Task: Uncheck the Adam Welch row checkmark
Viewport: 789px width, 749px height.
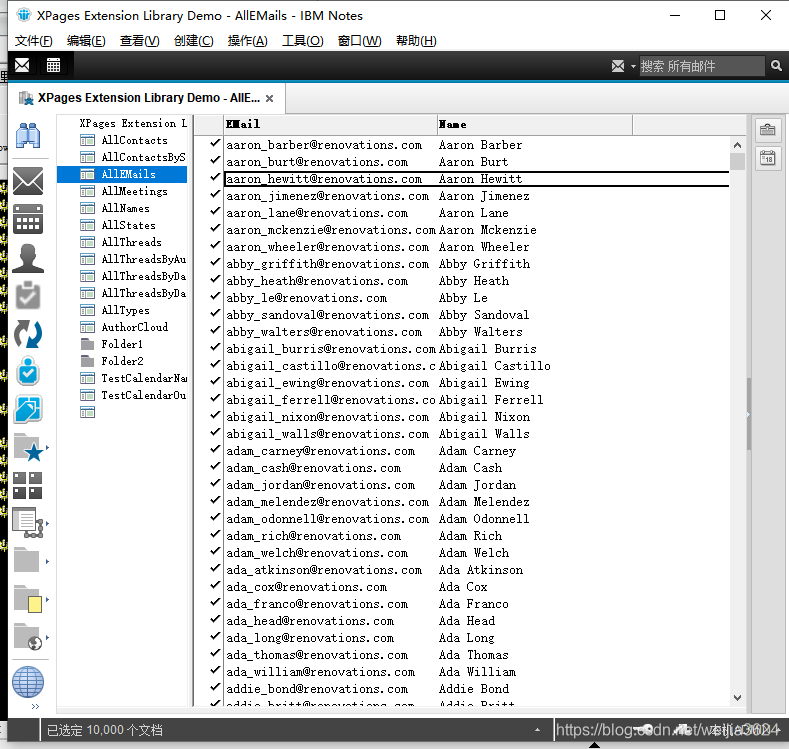Action: (x=215, y=551)
